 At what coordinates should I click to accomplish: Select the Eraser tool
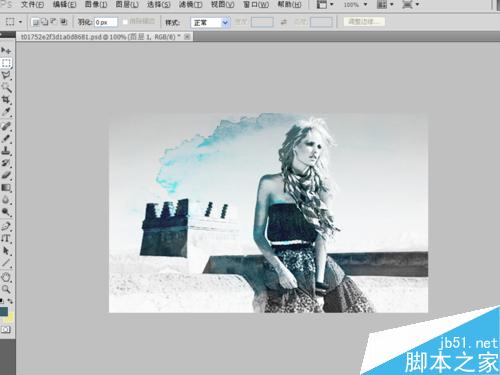[x=6, y=175]
